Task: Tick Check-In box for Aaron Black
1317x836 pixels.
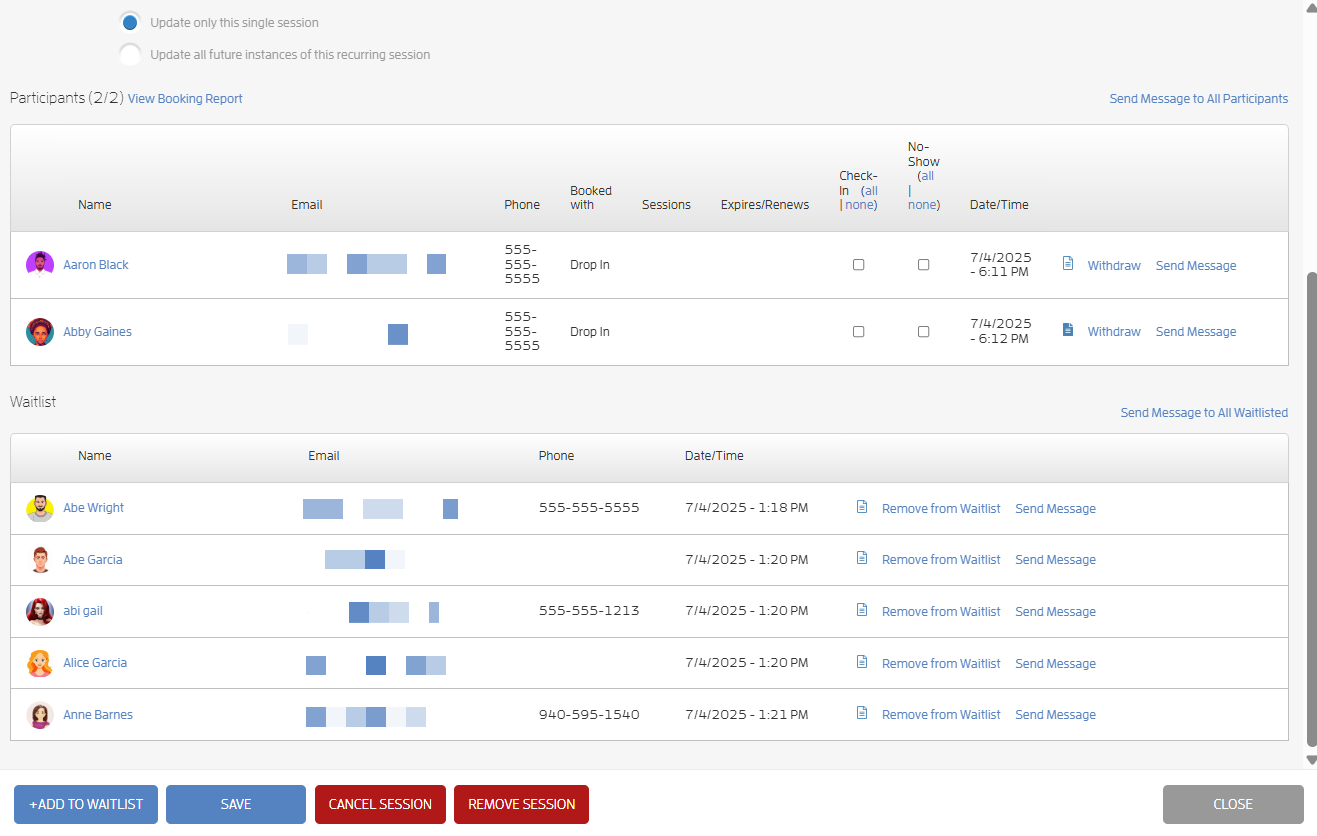Action: [x=858, y=265]
